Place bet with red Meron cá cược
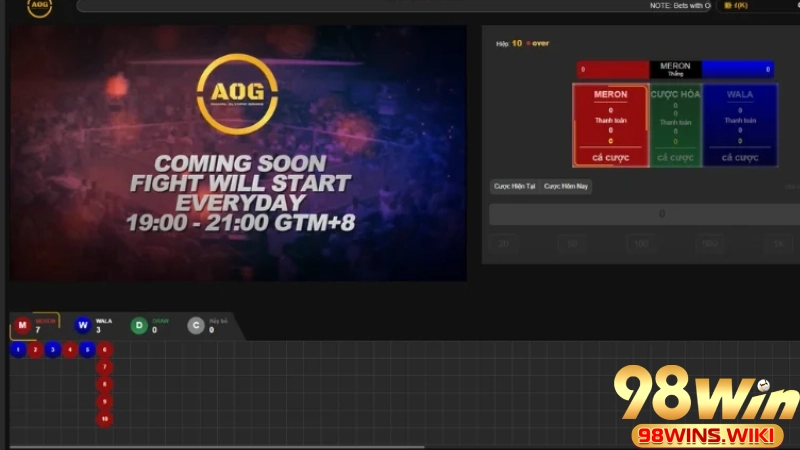The image size is (800, 450). (611, 158)
